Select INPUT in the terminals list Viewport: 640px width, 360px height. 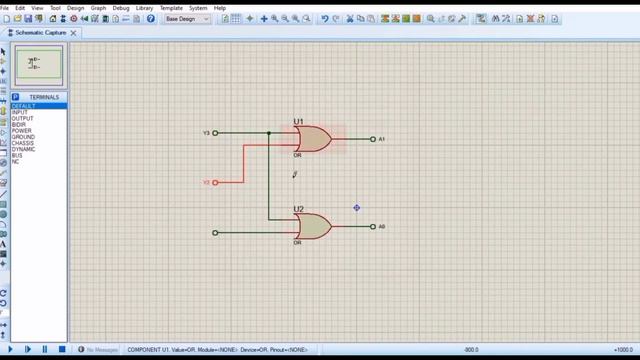(39, 112)
